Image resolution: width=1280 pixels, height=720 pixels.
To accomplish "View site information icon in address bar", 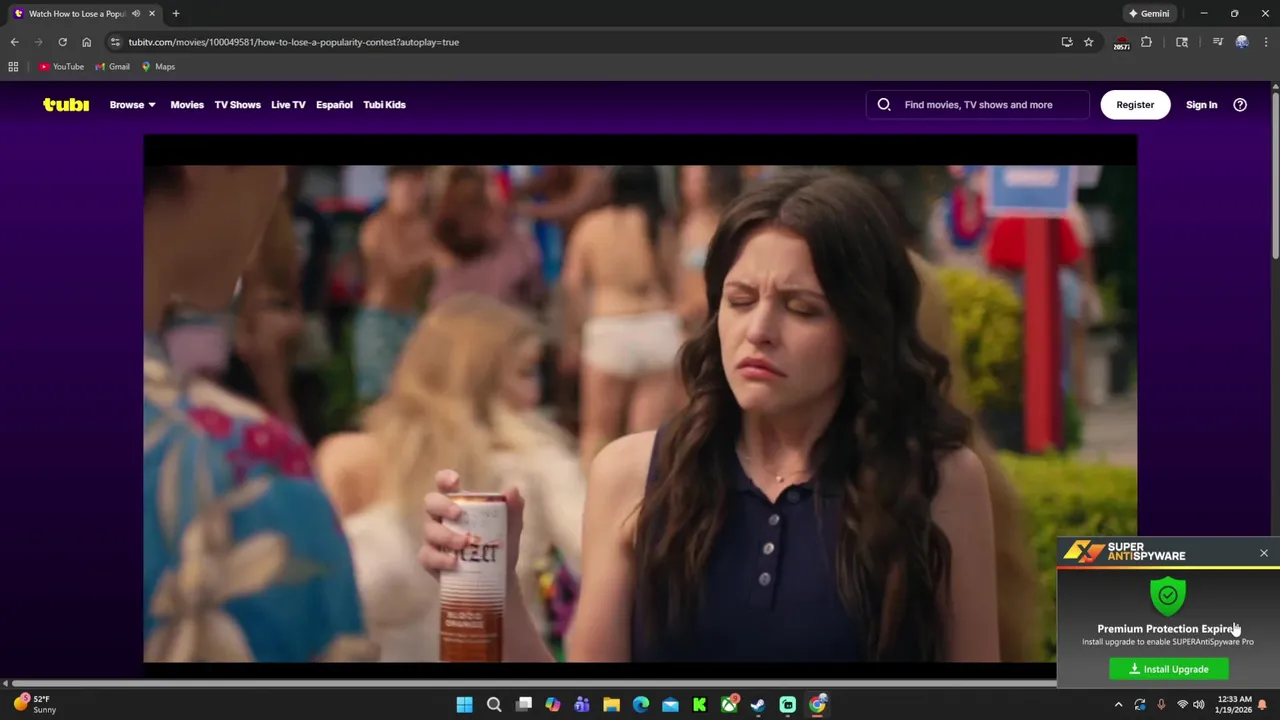I will point(115,42).
